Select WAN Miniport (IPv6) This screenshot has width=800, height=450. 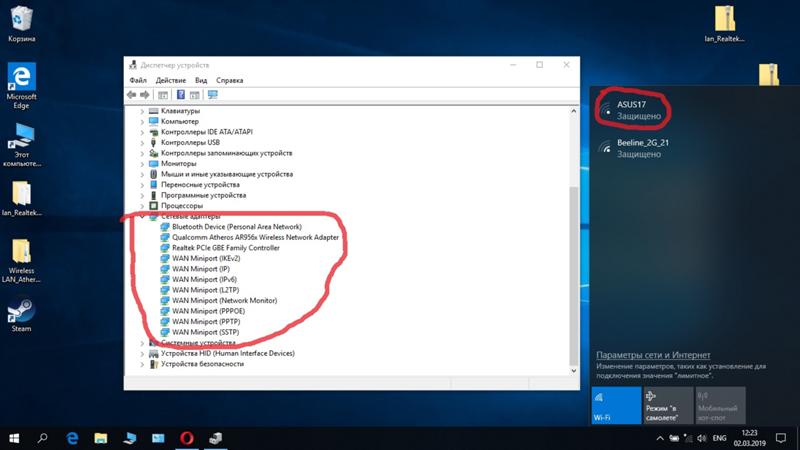pos(204,279)
